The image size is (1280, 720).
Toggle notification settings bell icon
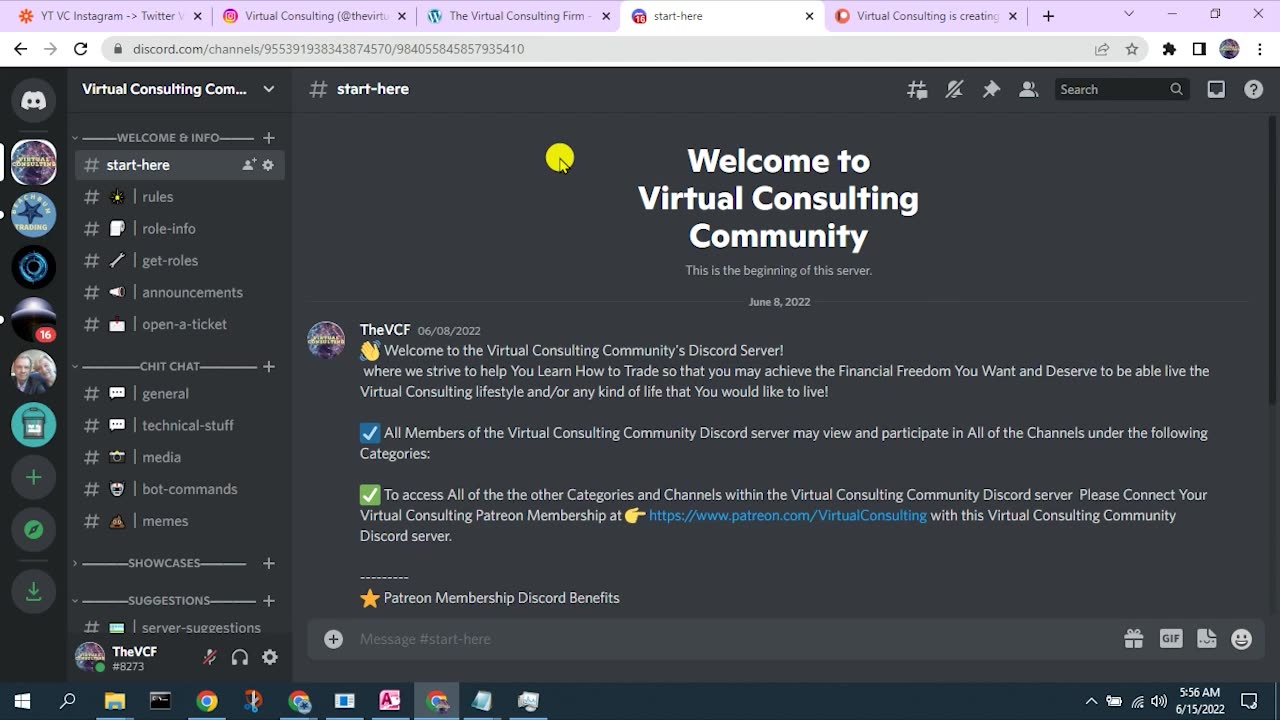coord(954,89)
